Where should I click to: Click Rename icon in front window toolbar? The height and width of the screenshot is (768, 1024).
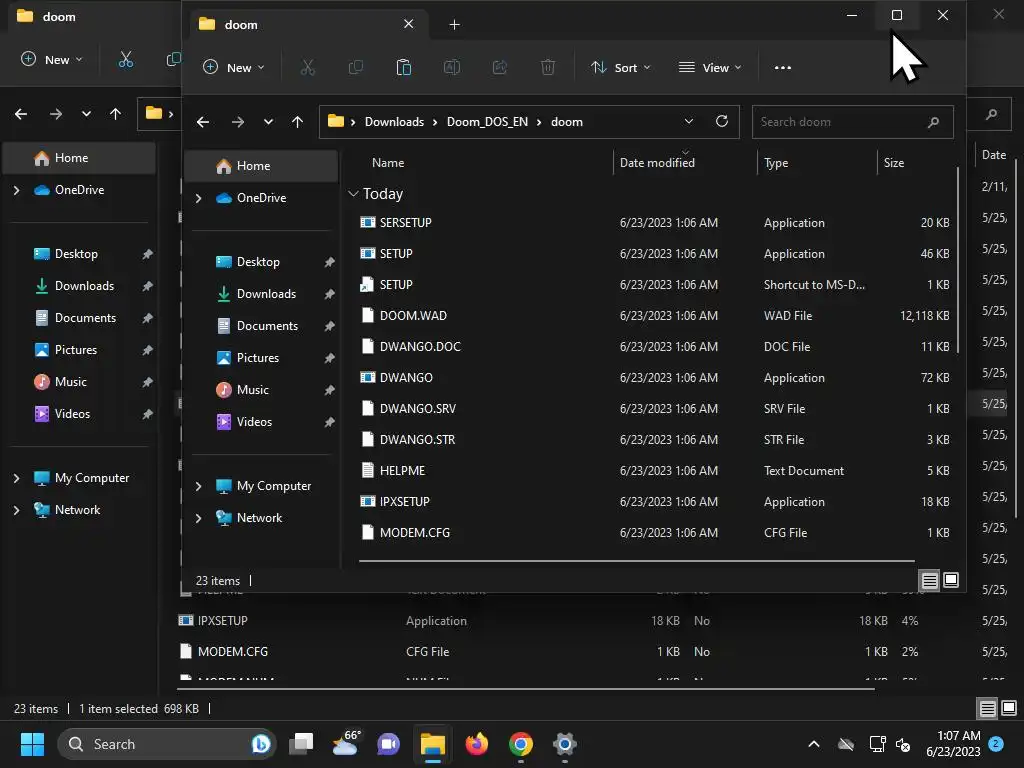(452, 67)
